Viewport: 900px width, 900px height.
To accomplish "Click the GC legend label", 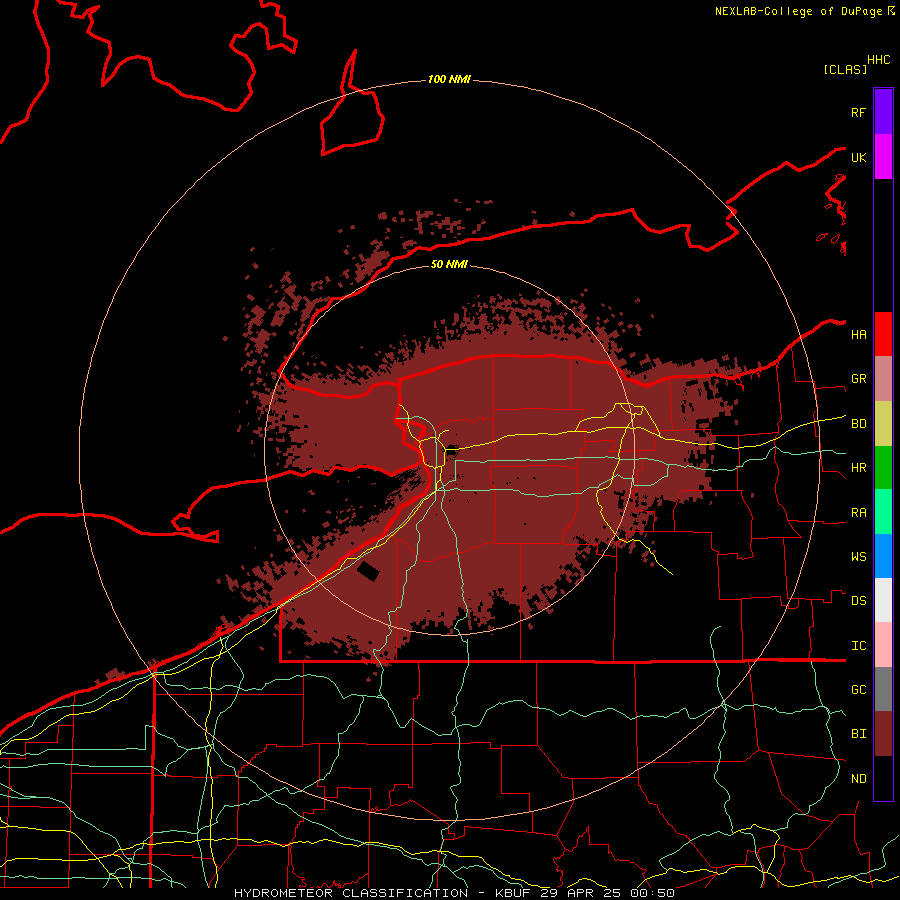I will [858, 689].
